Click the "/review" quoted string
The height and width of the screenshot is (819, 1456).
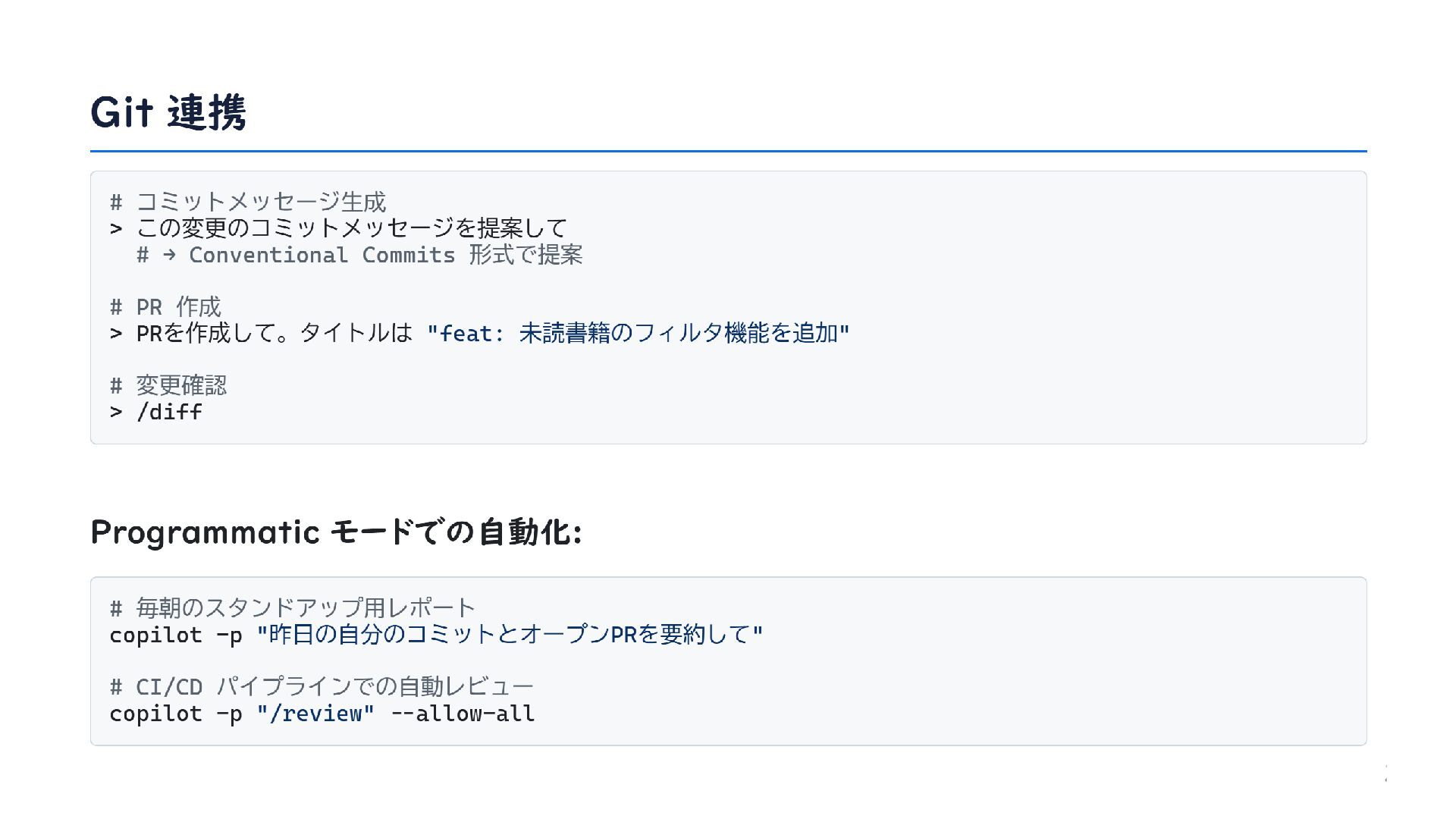(x=315, y=714)
